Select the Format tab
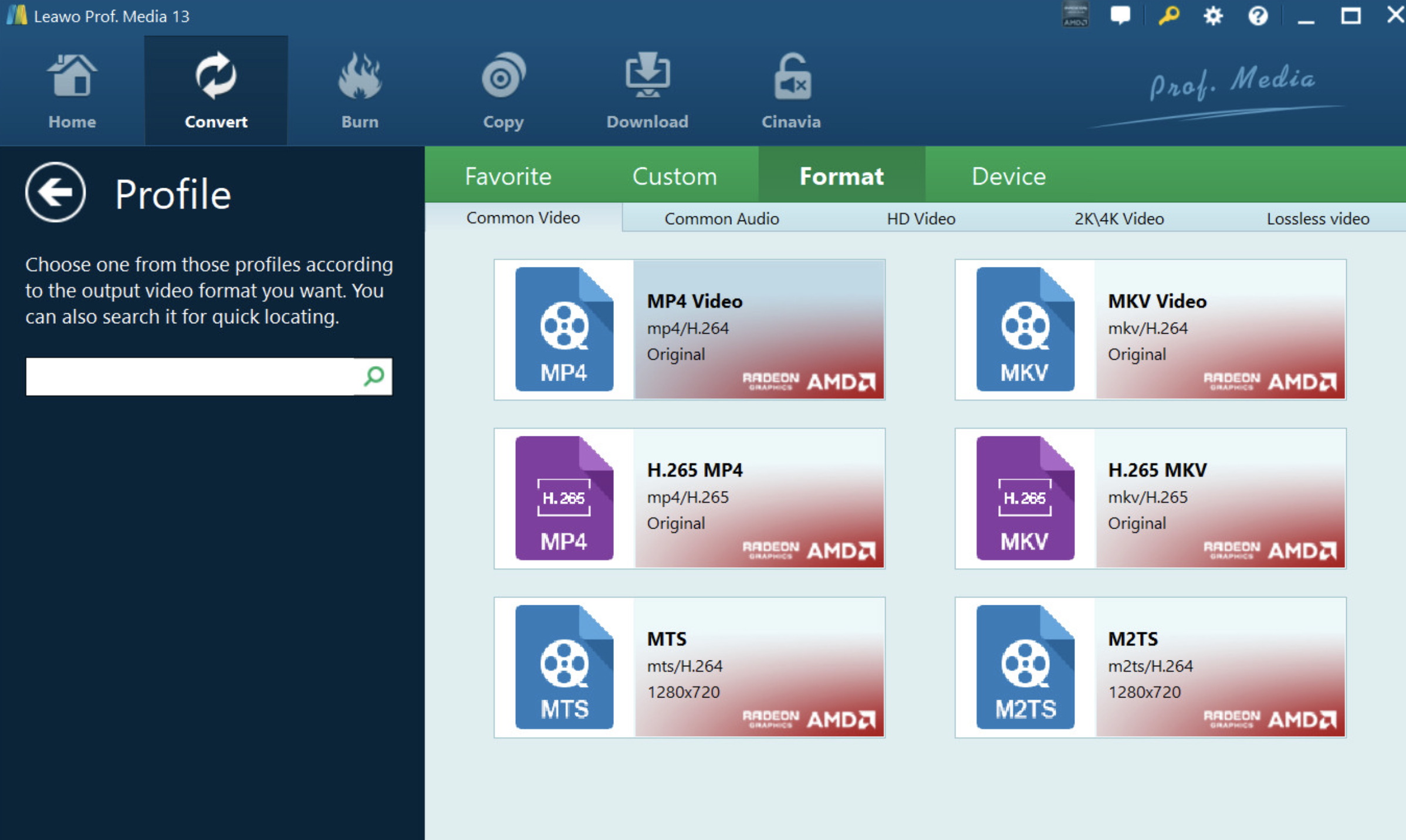This screenshot has width=1406, height=840. (841, 175)
